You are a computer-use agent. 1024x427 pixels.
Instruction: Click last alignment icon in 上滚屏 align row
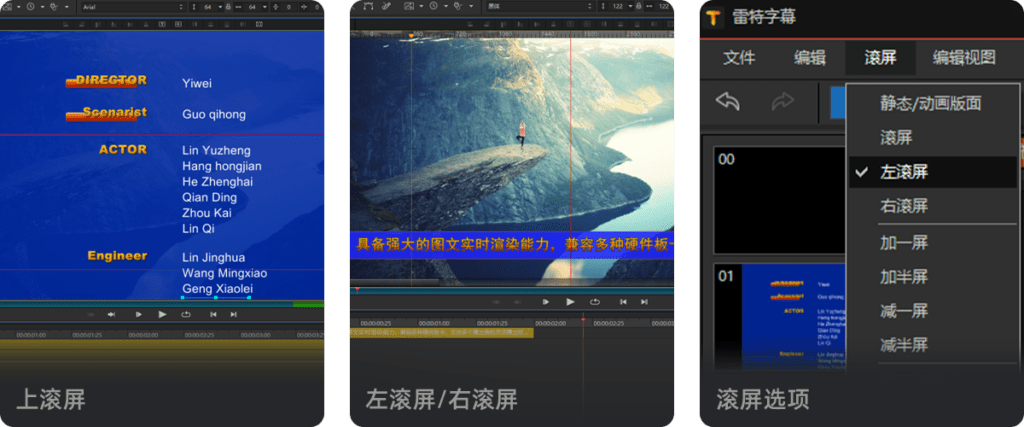[259, 24]
